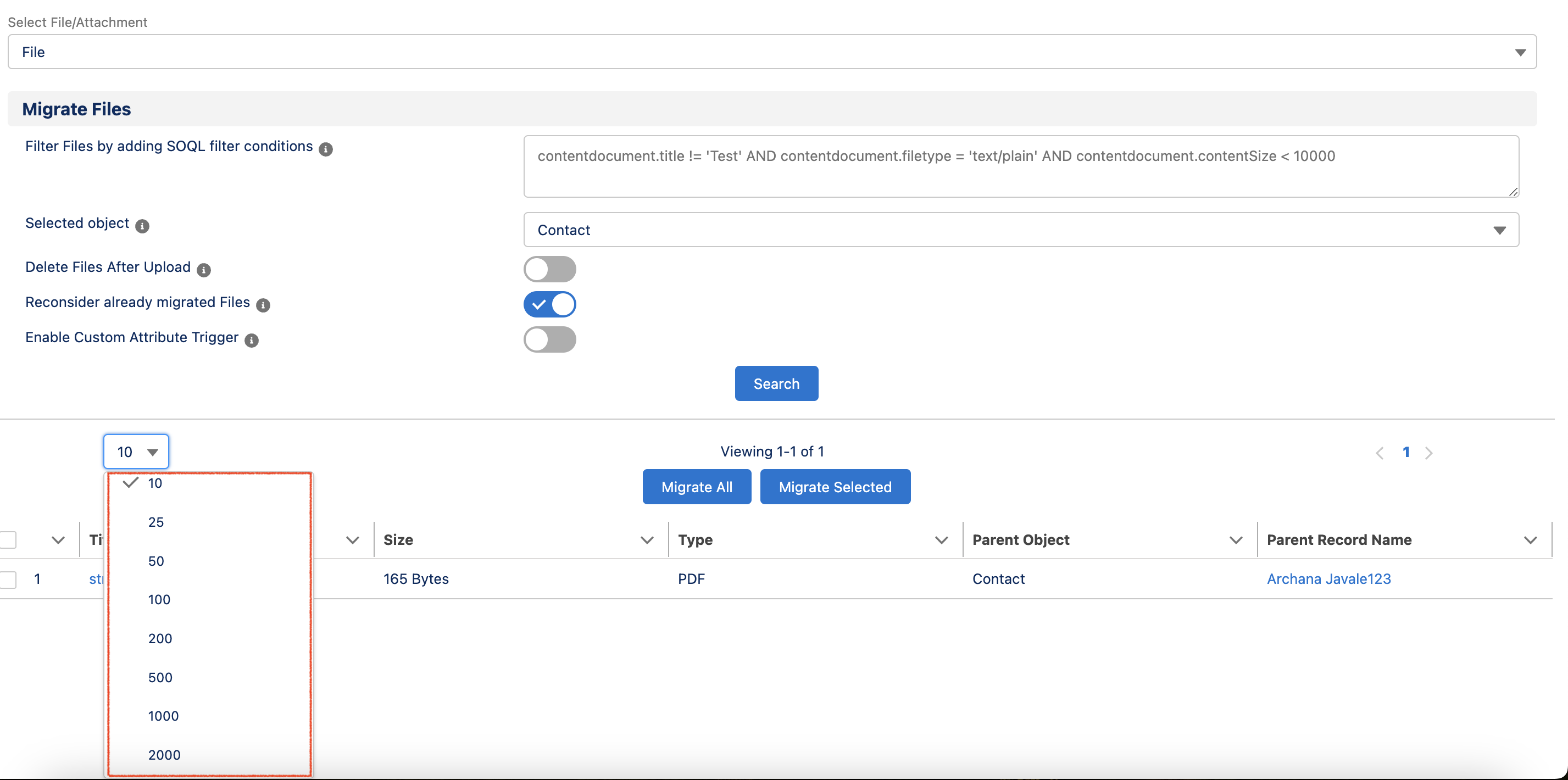
Task: Disable Reconsider already migrated Files toggle
Action: click(549, 304)
